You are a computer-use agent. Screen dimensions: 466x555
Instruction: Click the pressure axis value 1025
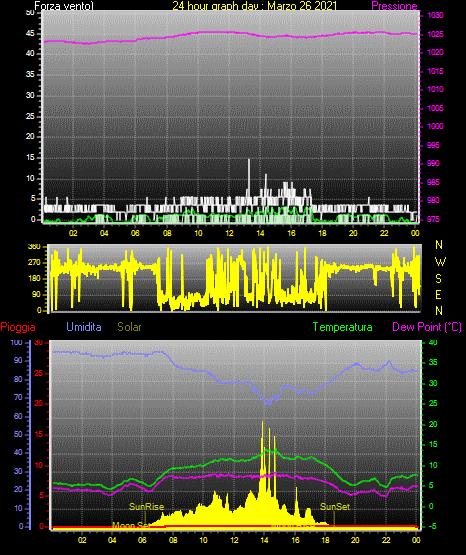pyautogui.click(x=435, y=34)
